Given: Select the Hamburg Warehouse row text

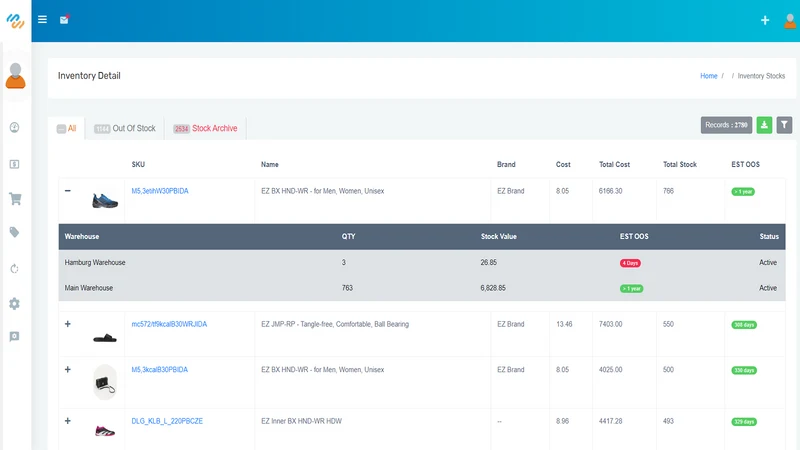Looking at the screenshot, I should point(95,262).
